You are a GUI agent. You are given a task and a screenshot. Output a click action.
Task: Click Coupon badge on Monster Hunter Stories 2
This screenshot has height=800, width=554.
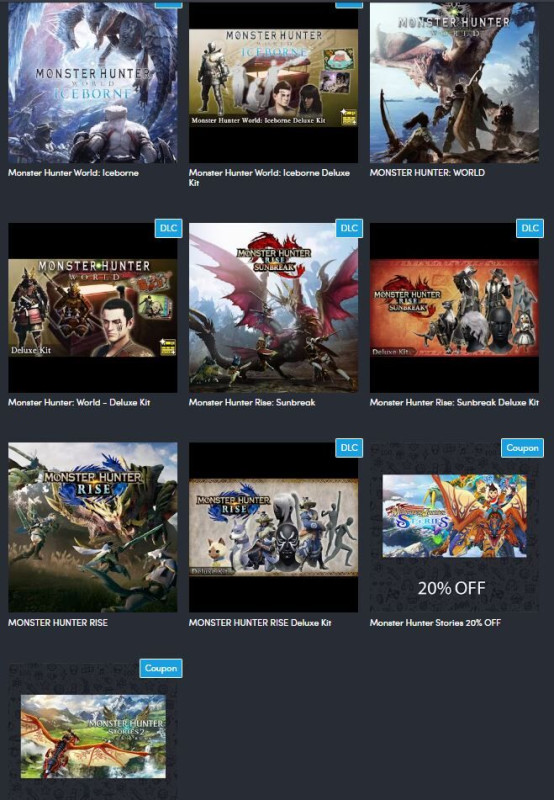(x=161, y=668)
